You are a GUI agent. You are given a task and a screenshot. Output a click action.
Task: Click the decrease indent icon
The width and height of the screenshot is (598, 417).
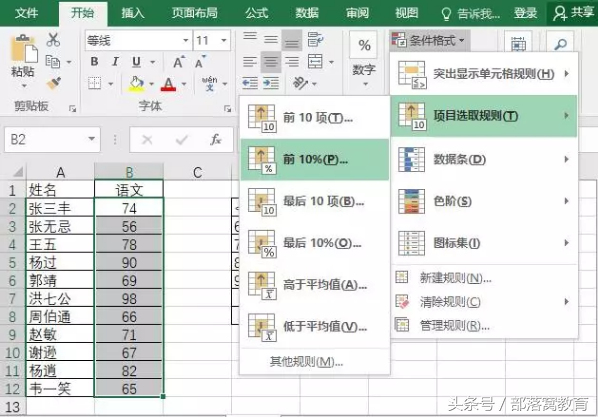(x=250, y=83)
